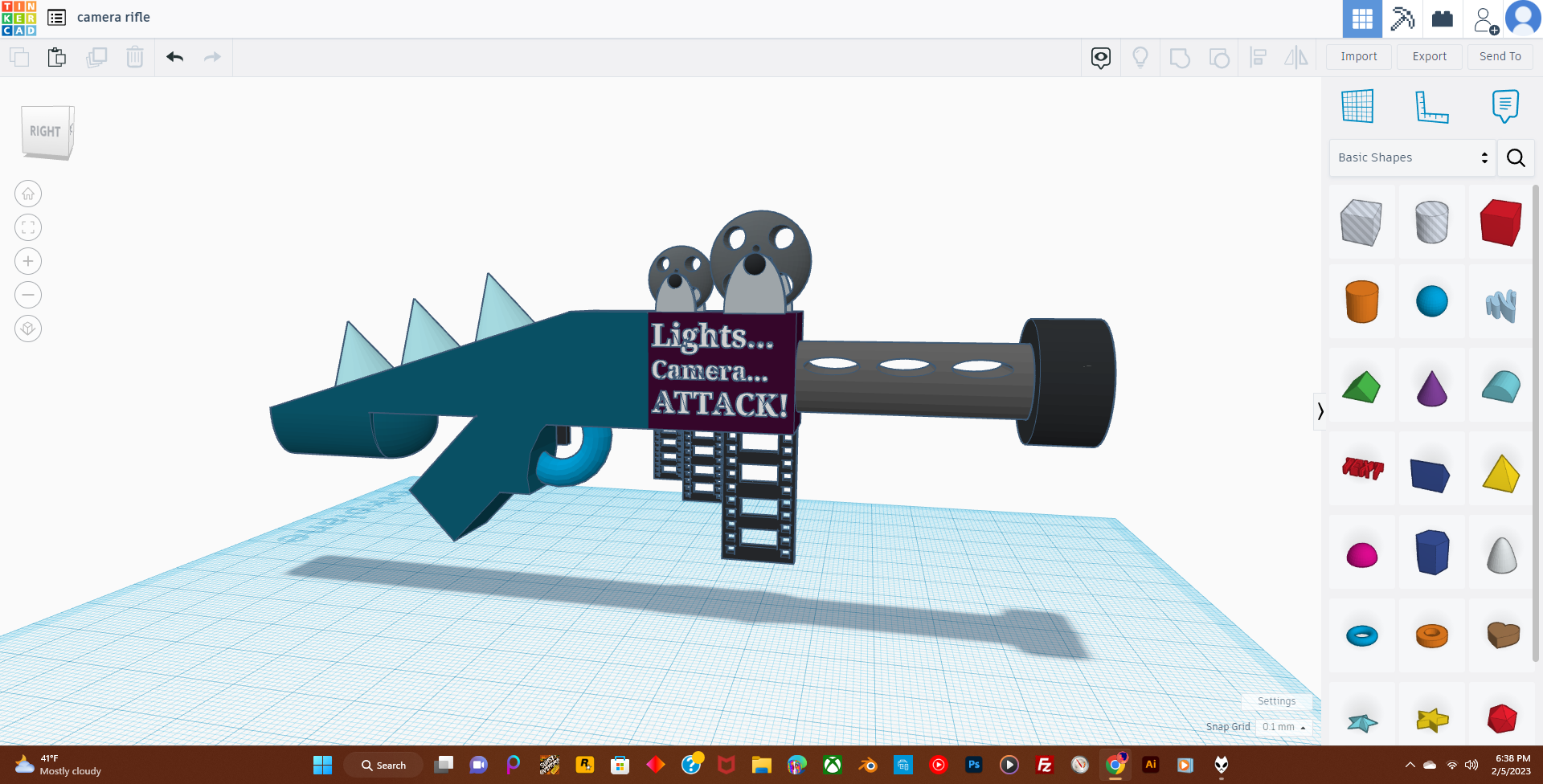Screen dimensions: 1543x784
Task: Select the Scribble shape
Action: (1500, 304)
